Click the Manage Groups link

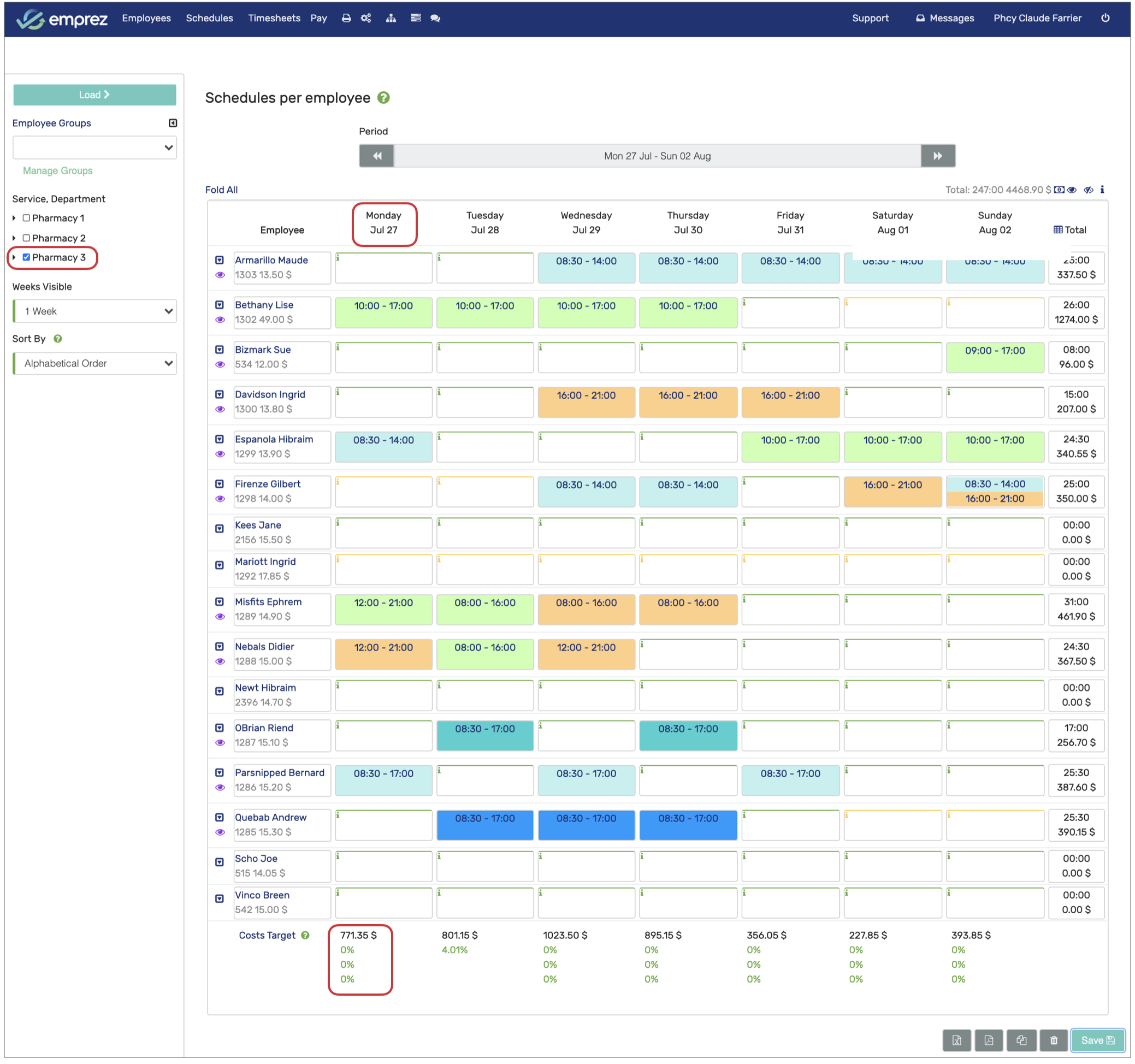click(x=58, y=170)
